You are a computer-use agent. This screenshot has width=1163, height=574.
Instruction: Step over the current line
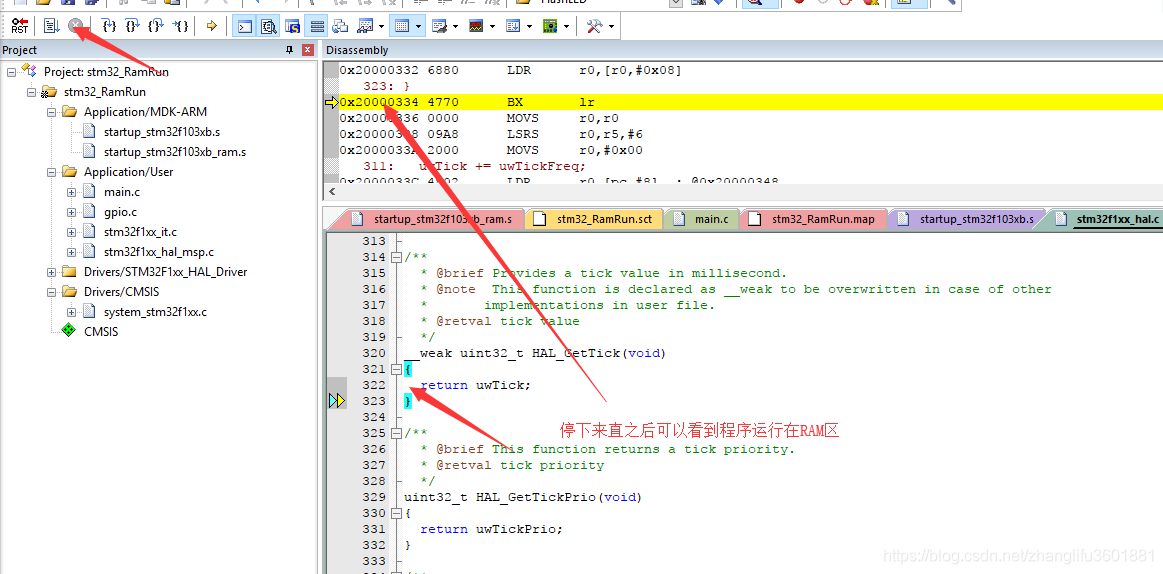pos(133,26)
